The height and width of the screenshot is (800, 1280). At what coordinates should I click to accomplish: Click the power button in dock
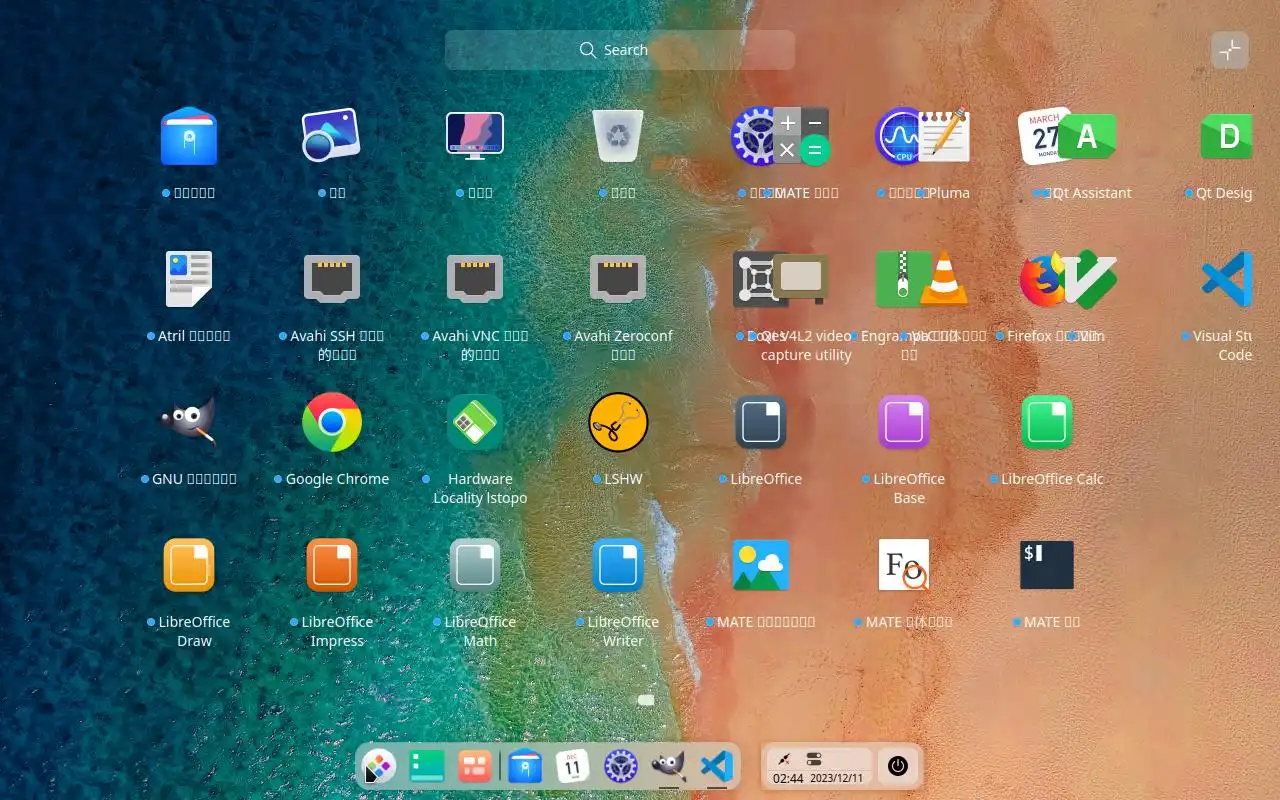click(x=898, y=767)
